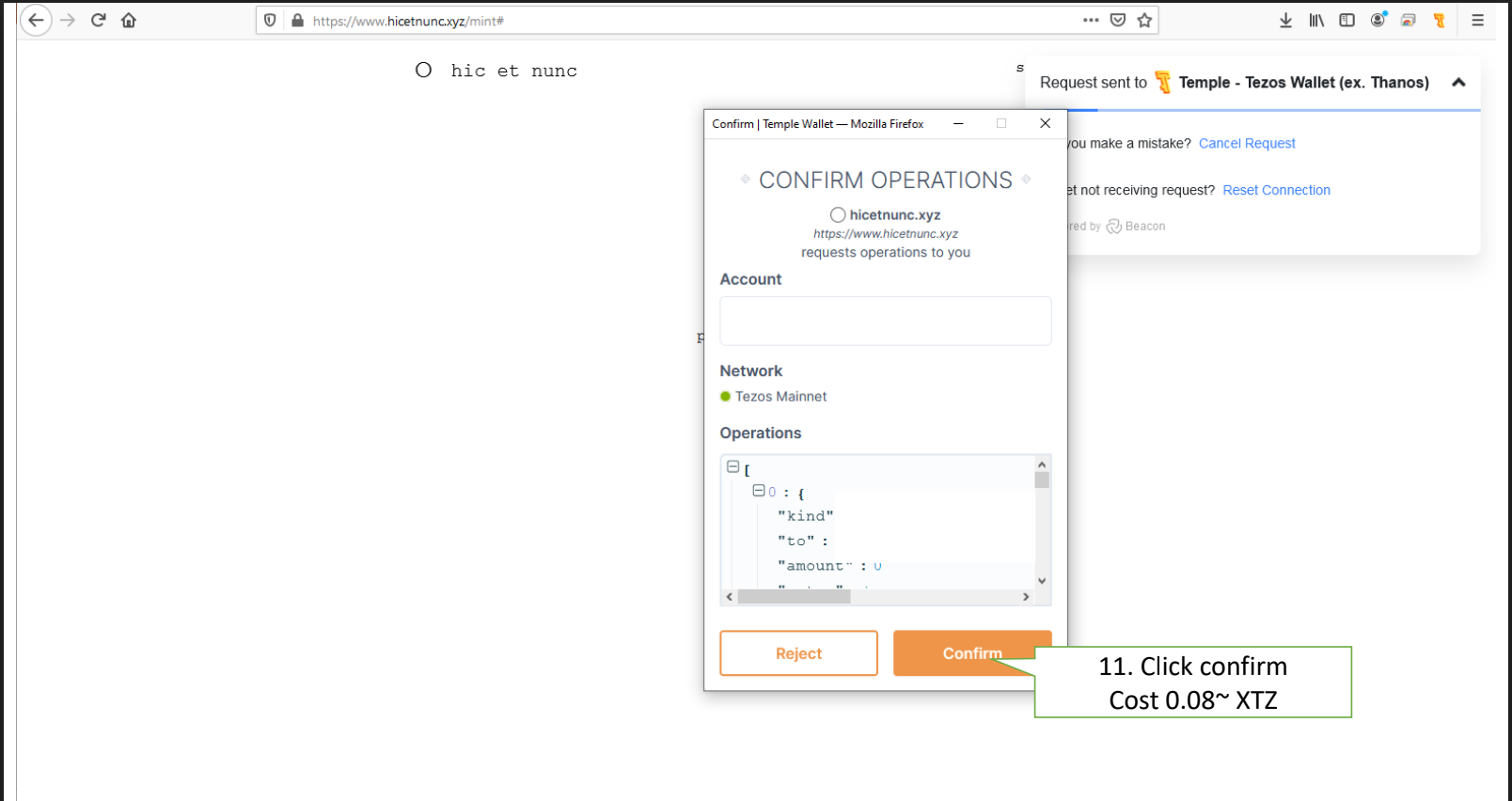1512x801 pixels.
Task: Minimize the Temple Wallet confirm window
Action: point(958,123)
